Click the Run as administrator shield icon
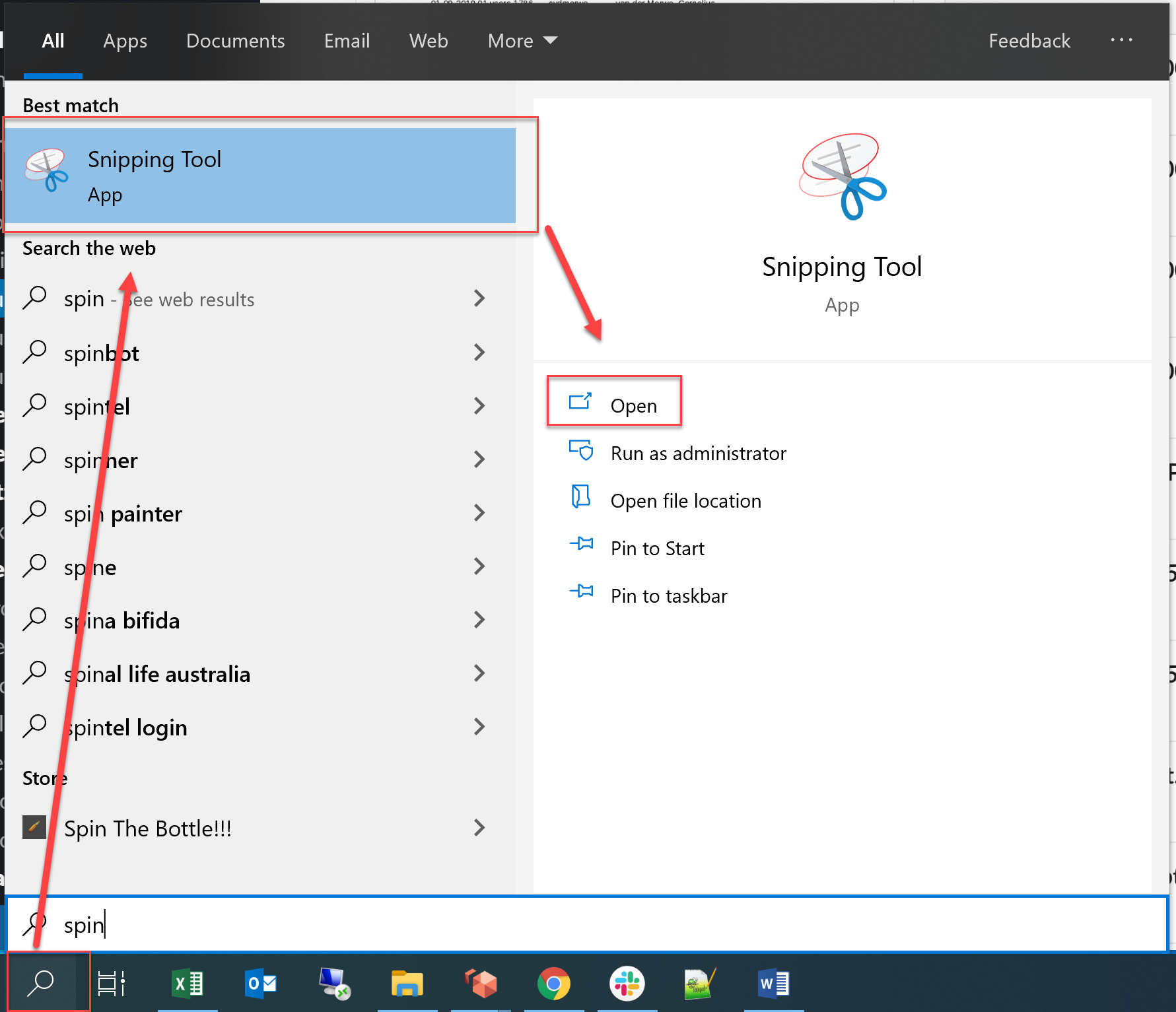Screen dimensions: 1176x1012 (581, 452)
